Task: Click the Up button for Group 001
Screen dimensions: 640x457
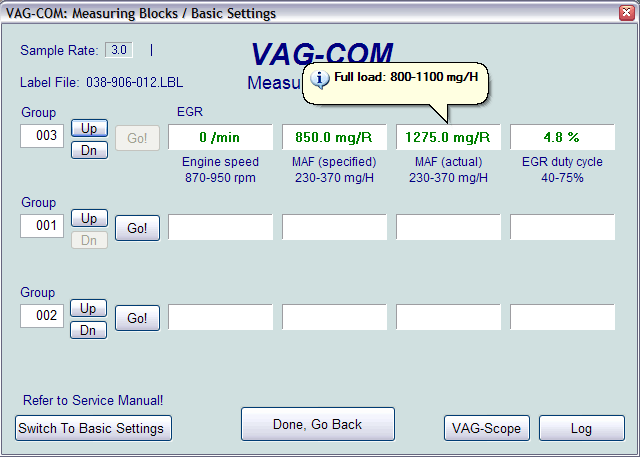Action: coord(89,218)
